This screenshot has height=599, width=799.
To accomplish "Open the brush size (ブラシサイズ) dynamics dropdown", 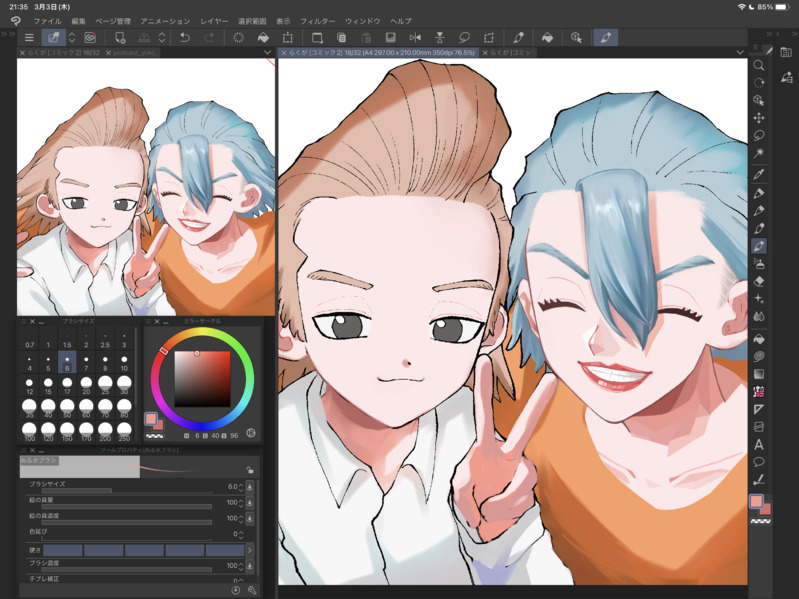I will (x=250, y=487).
